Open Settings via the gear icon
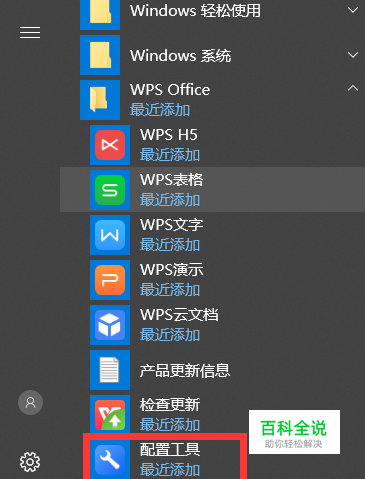Screen dimensions: 365x479 point(30,462)
